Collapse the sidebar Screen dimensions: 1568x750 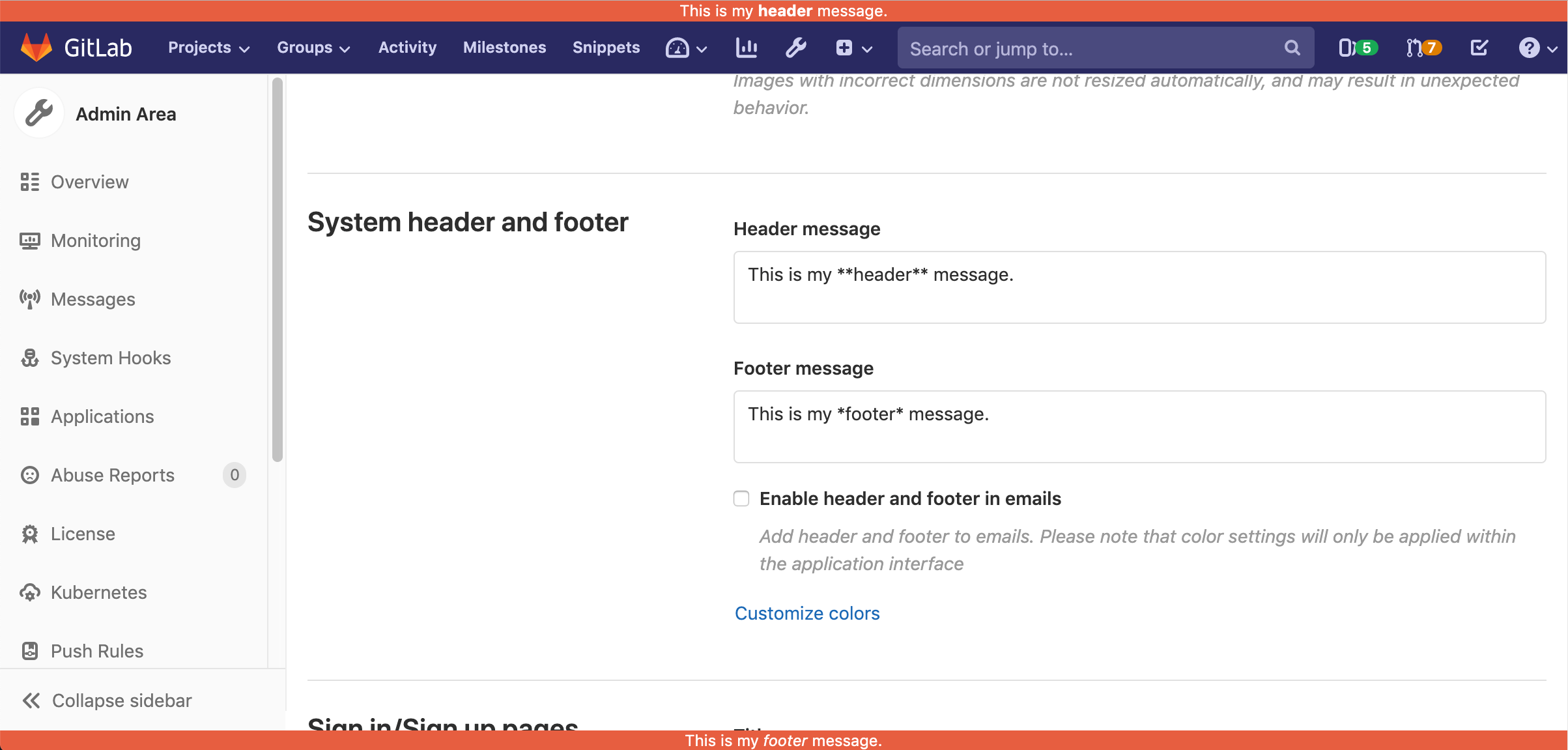[x=107, y=700]
